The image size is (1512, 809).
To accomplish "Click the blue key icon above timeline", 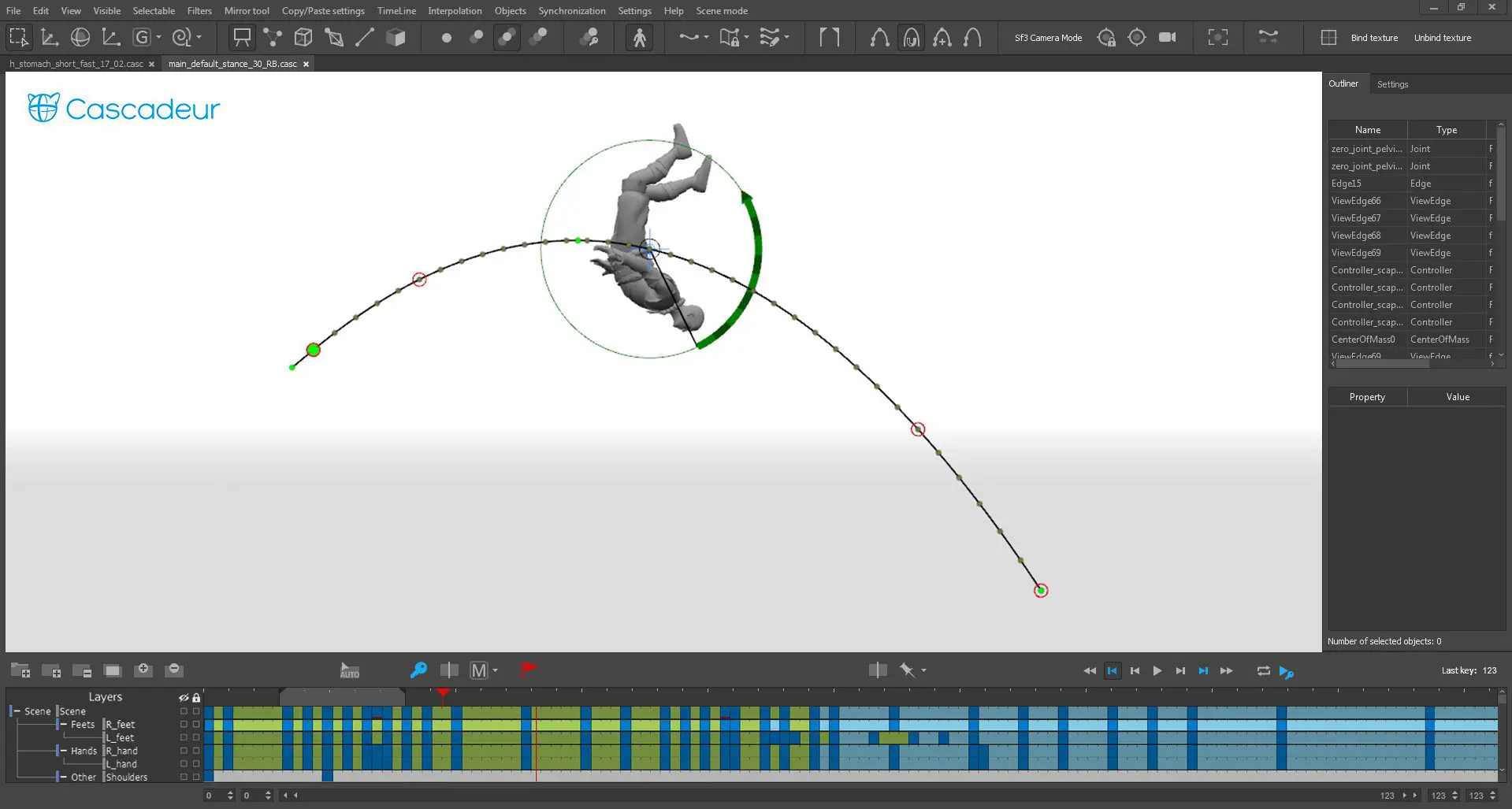I will 418,670.
